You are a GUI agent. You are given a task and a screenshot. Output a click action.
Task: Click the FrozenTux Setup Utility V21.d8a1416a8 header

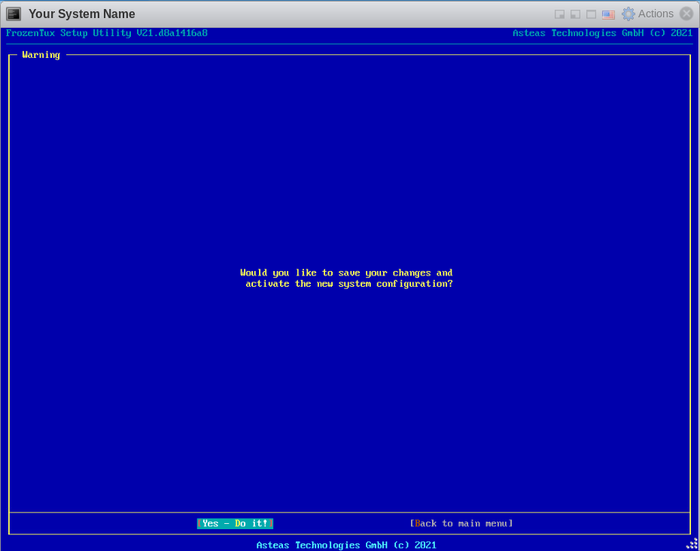[107, 33]
